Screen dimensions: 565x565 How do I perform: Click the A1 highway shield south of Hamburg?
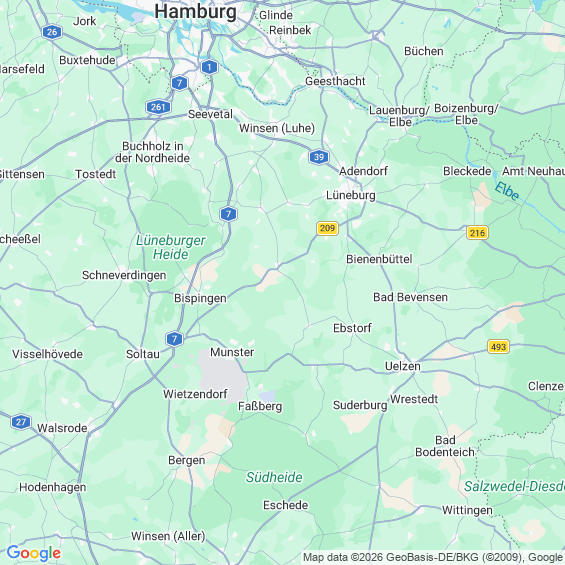point(209,67)
